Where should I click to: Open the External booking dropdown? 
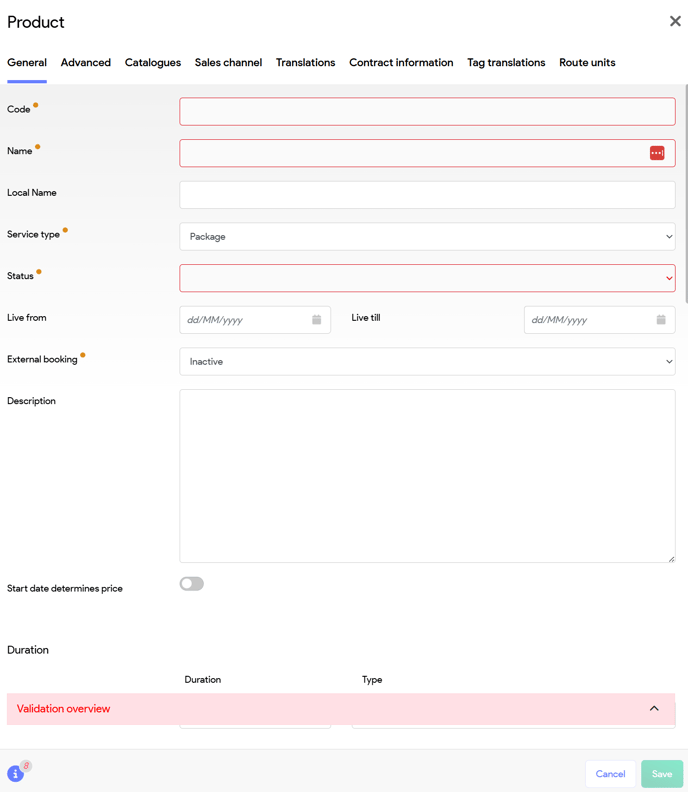[427, 362]
